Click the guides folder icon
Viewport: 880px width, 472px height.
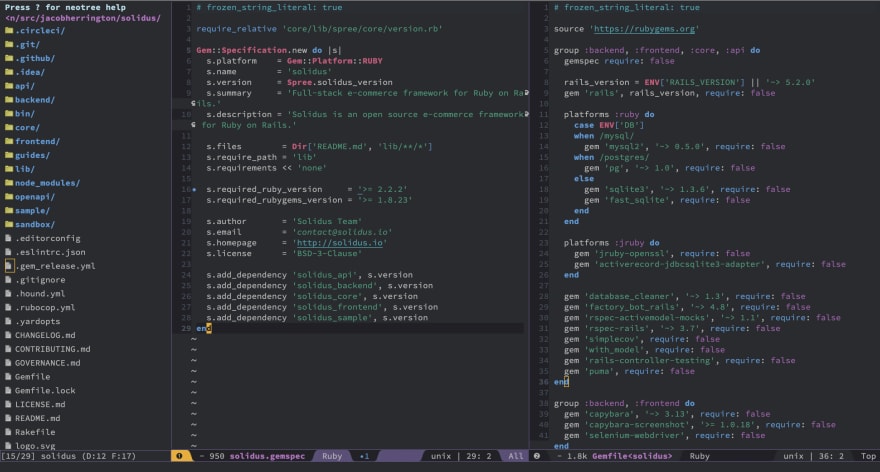point(9,155)
